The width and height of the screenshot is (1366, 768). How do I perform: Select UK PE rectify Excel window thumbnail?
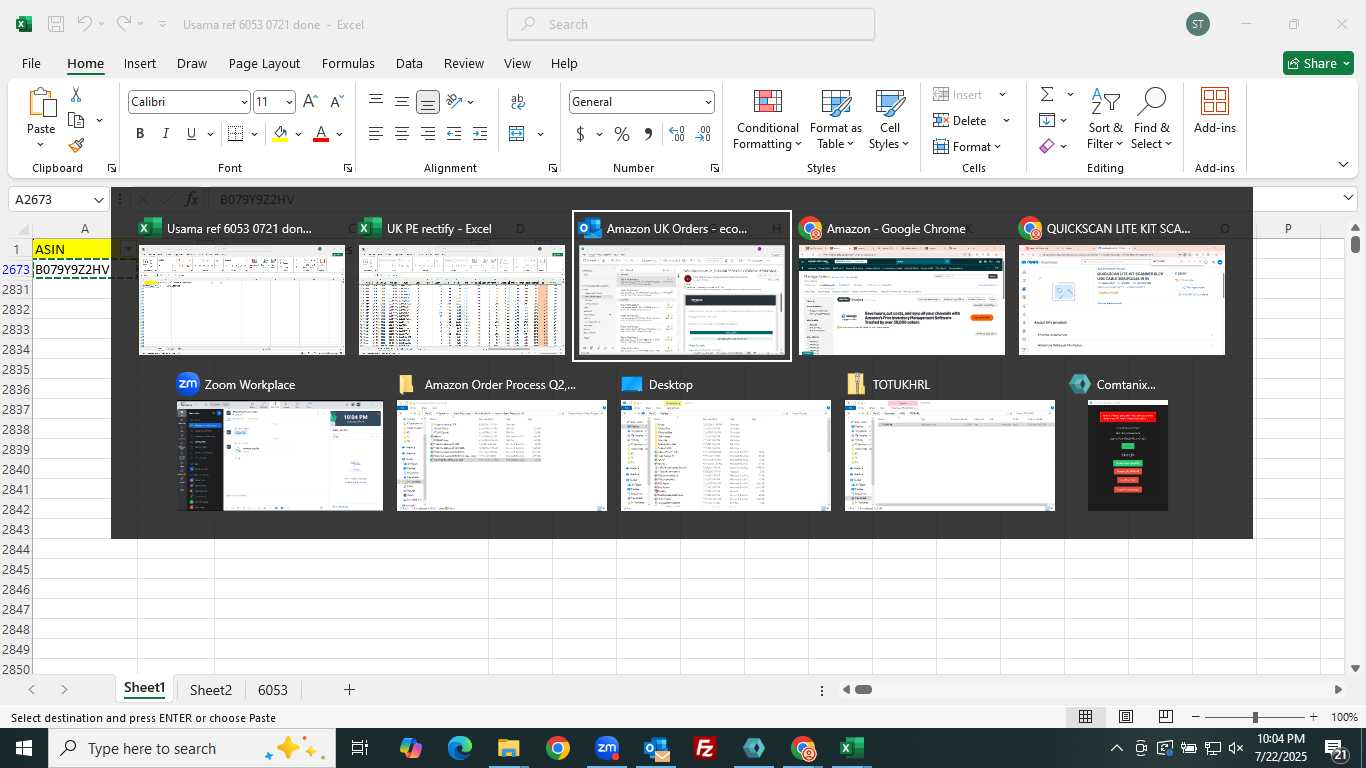[x=462, y=287]
